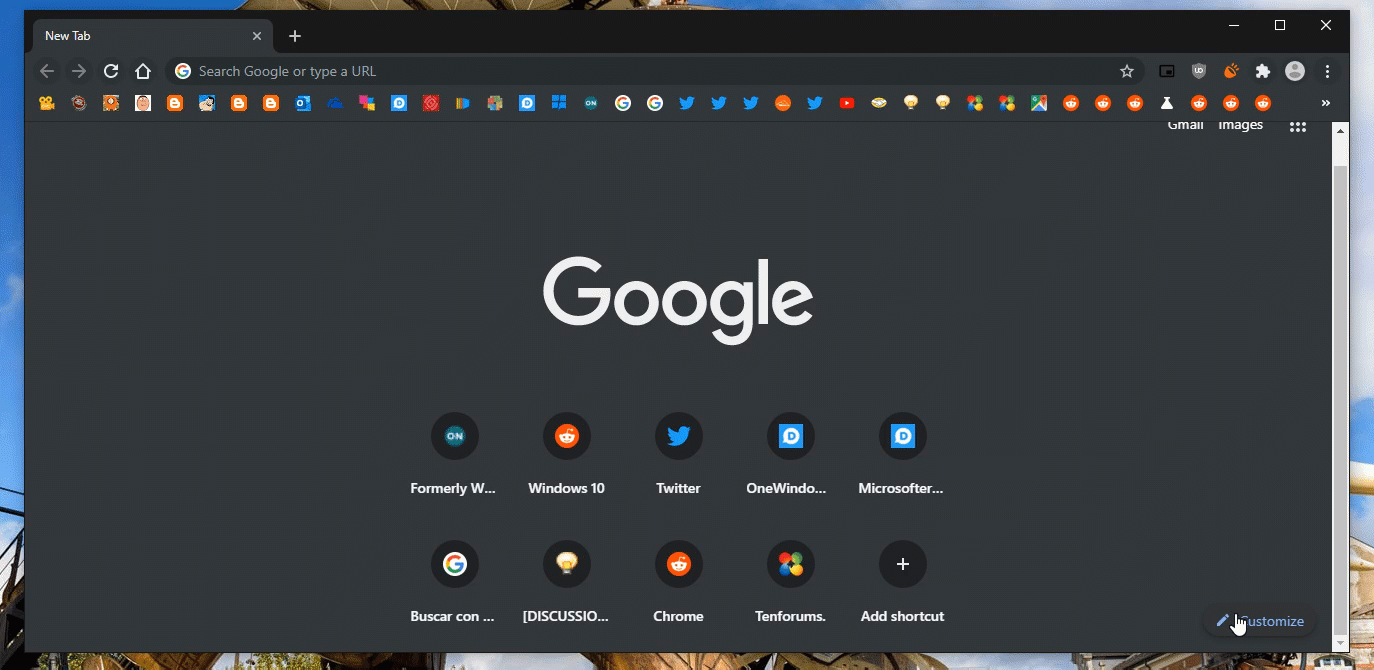The image size is (1374, 670).
Task: Open the Buscar con ... shortcut tile
Action: click(x=455, y=584)
